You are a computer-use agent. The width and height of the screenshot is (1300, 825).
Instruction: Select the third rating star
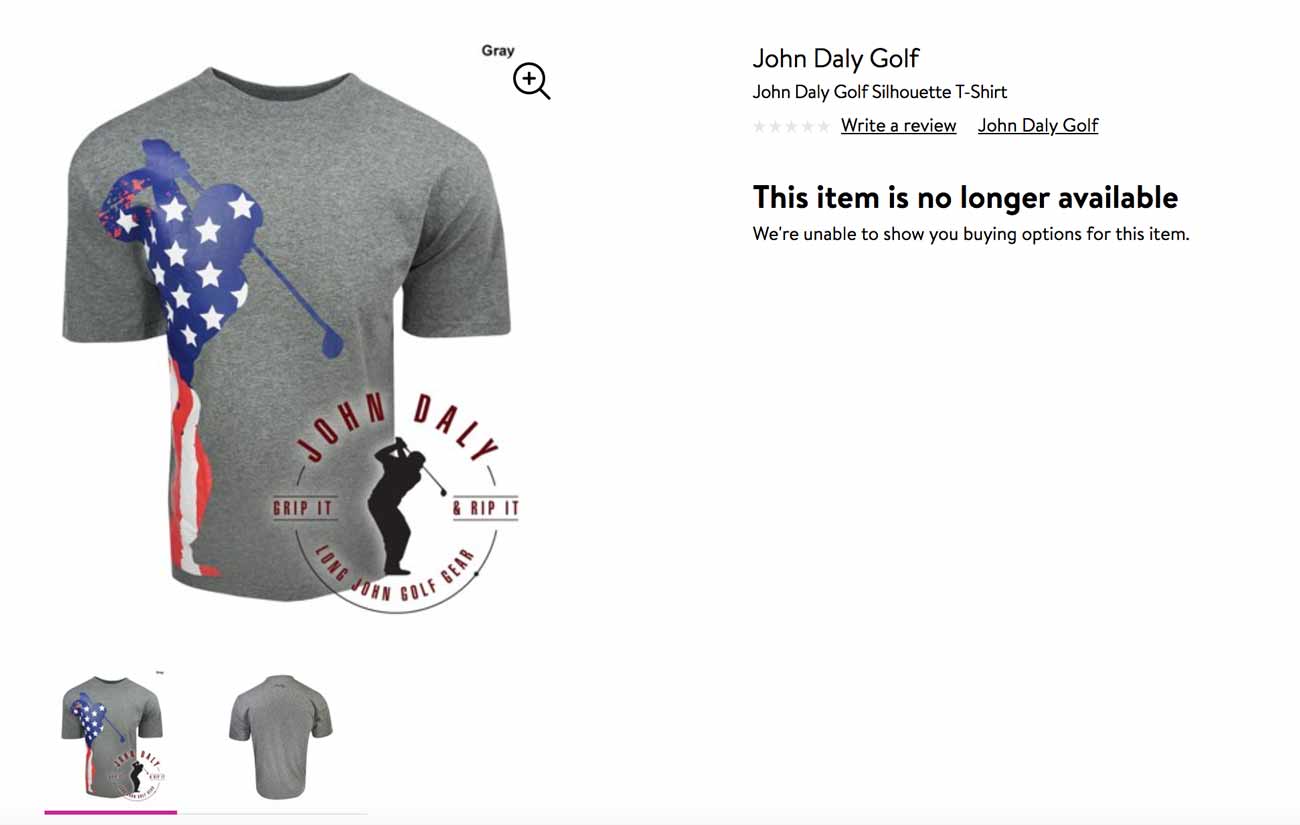tap(791, 126)
